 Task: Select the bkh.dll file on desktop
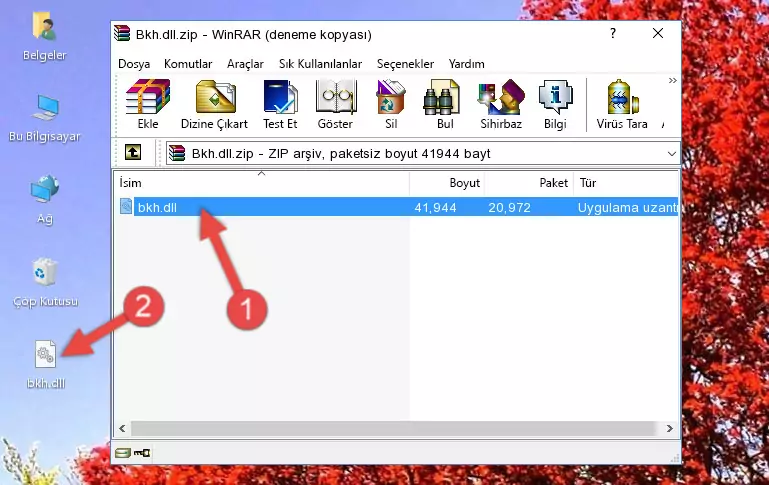46,354
